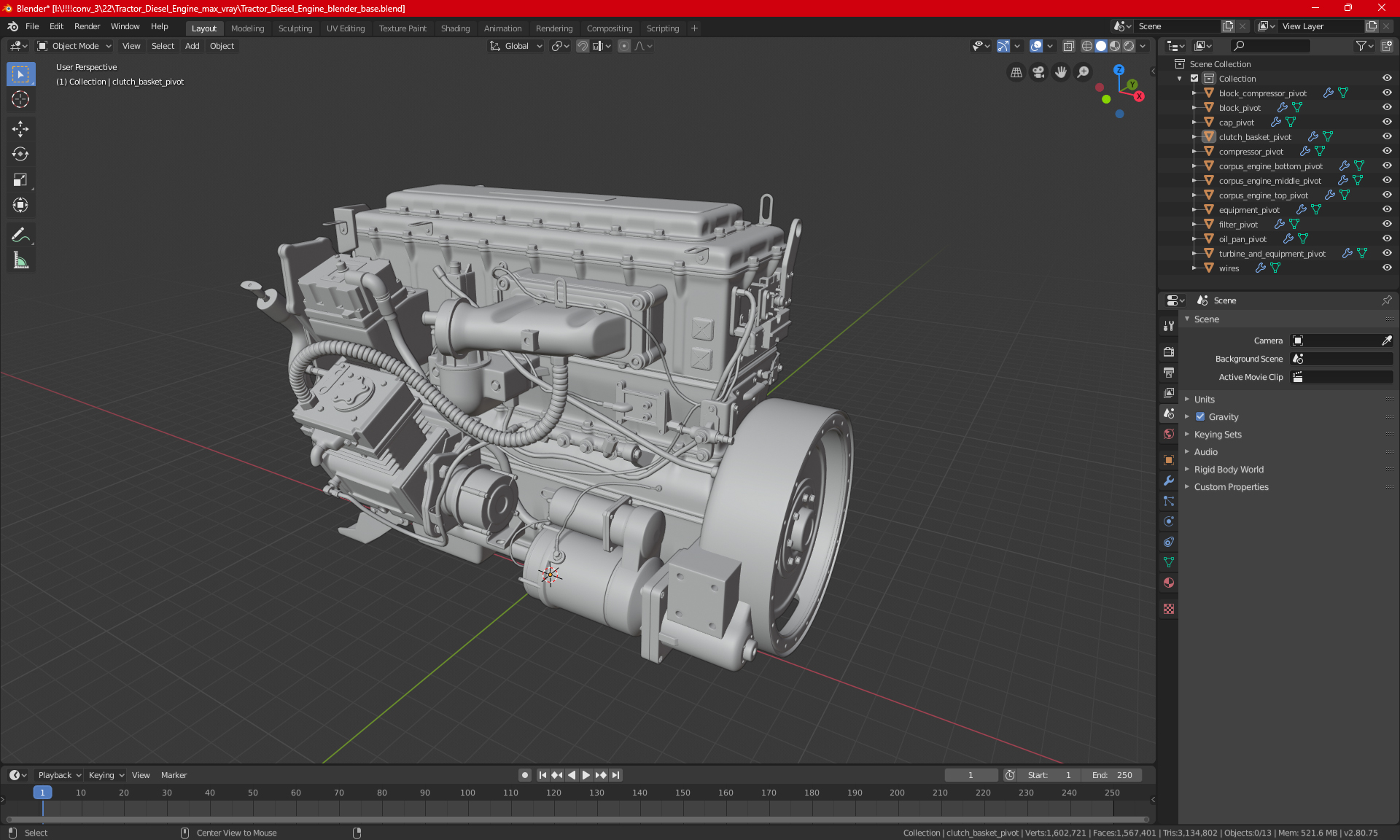Switch to the Sculpting workspace tab
The height and width of the screenshot is (840, 1400).
[295, 28]
